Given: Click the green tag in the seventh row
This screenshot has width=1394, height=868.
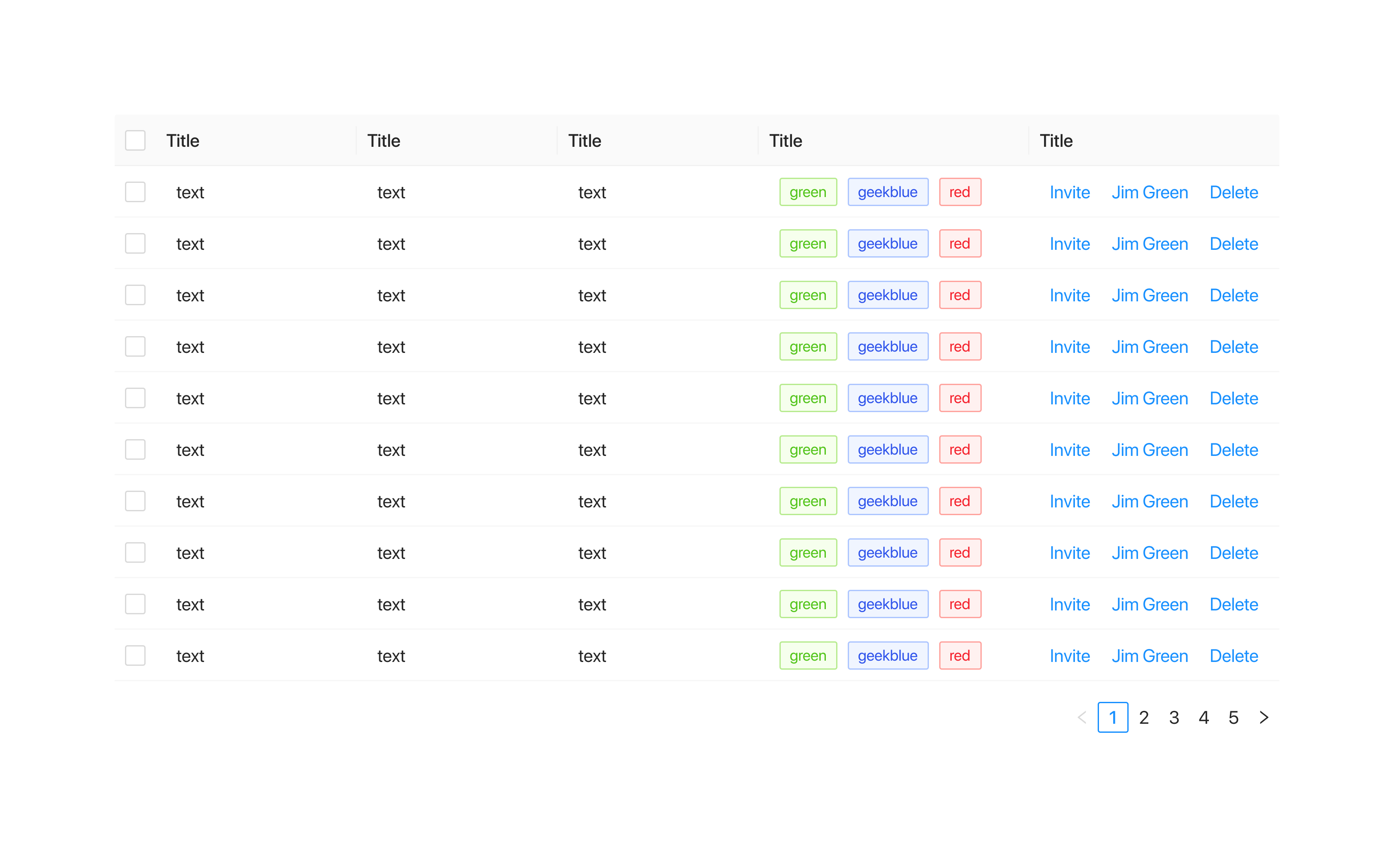Looking at the screenshot, I should tap(808, 501).
